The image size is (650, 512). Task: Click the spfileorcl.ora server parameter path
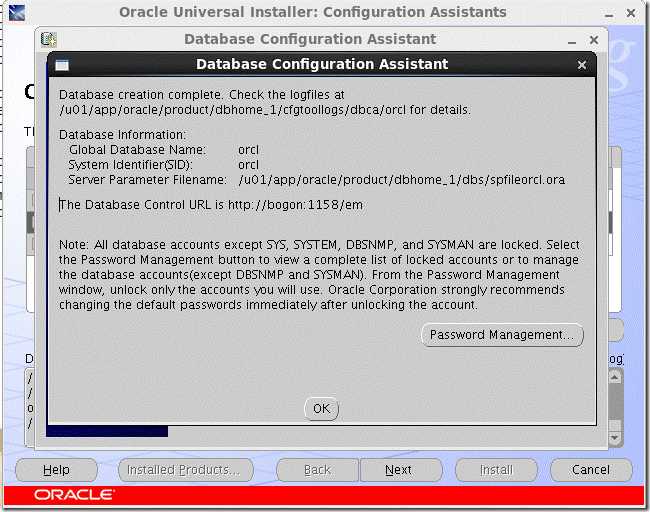402,180
